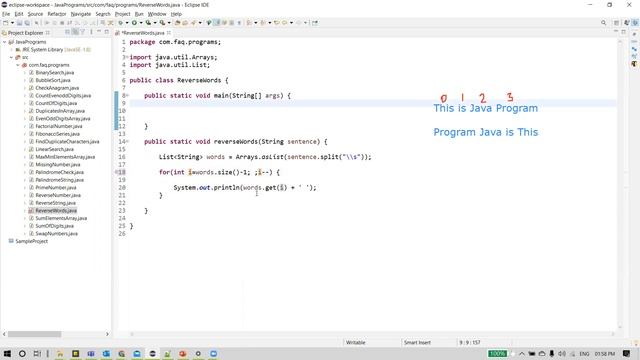This screenshot has height=360, width=640.
Task: Click the Project Explorer horizontal scrollbar thumb
Action: coord(34,334)
